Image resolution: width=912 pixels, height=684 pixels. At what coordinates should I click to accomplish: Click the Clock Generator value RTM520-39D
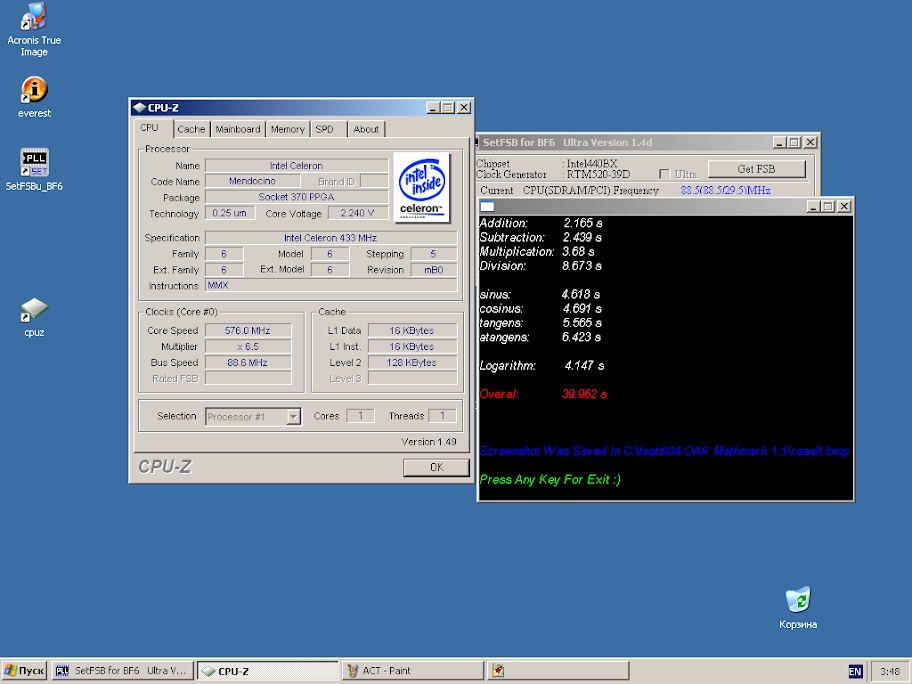(598, 174)
